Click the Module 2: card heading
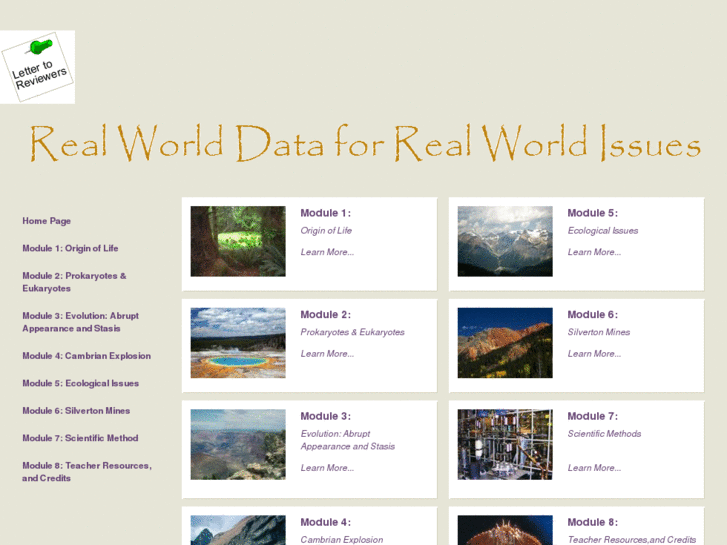The width and height of the screenshot is (727, 545). pyautogui.click(x=325, y=314)
